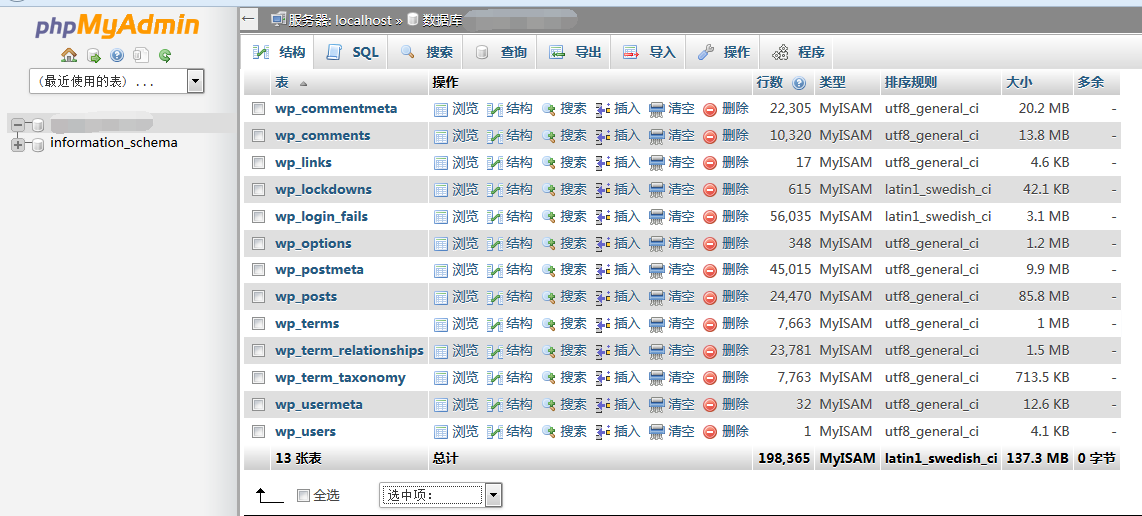This screenshot has height=516, width=1142.
Task: Expand the information_schema tree node
Action: pos(18,144)
